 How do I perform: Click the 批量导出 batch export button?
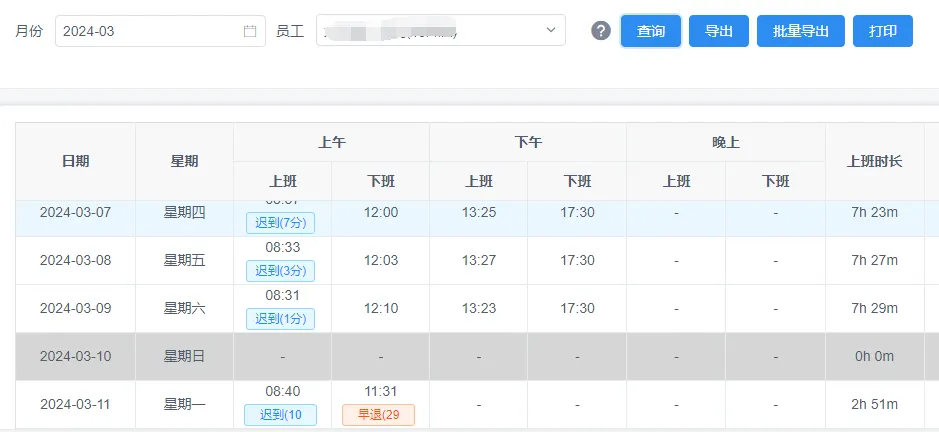(x=800, y=31)
